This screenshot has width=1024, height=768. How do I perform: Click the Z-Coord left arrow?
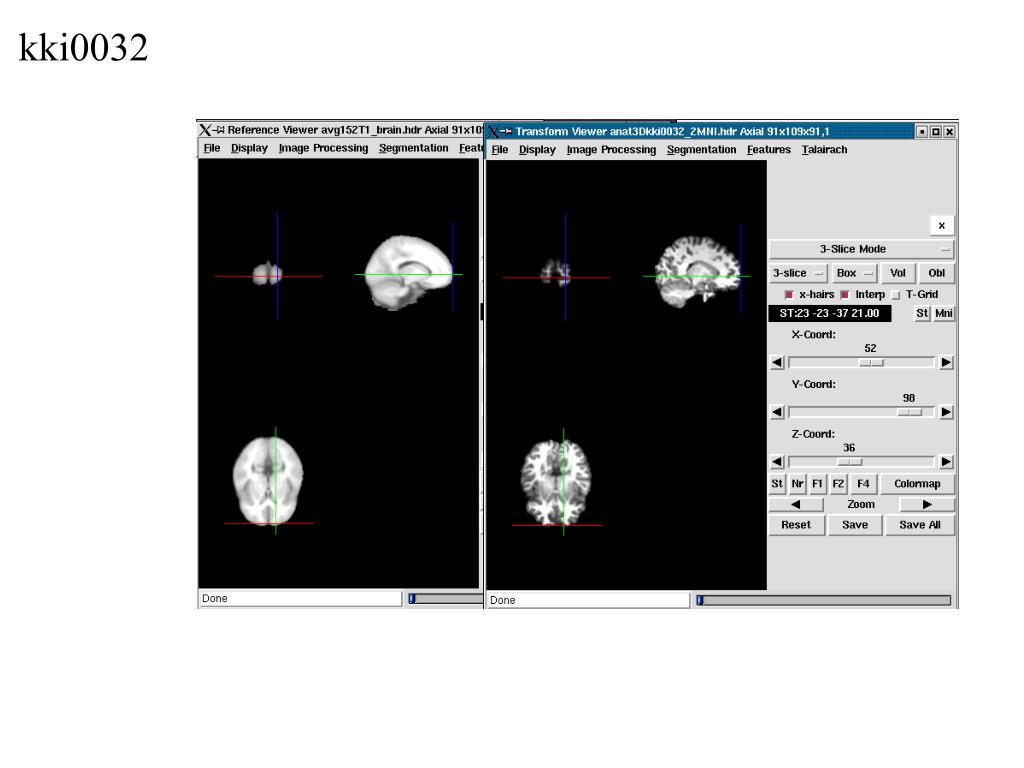(776, 462)
